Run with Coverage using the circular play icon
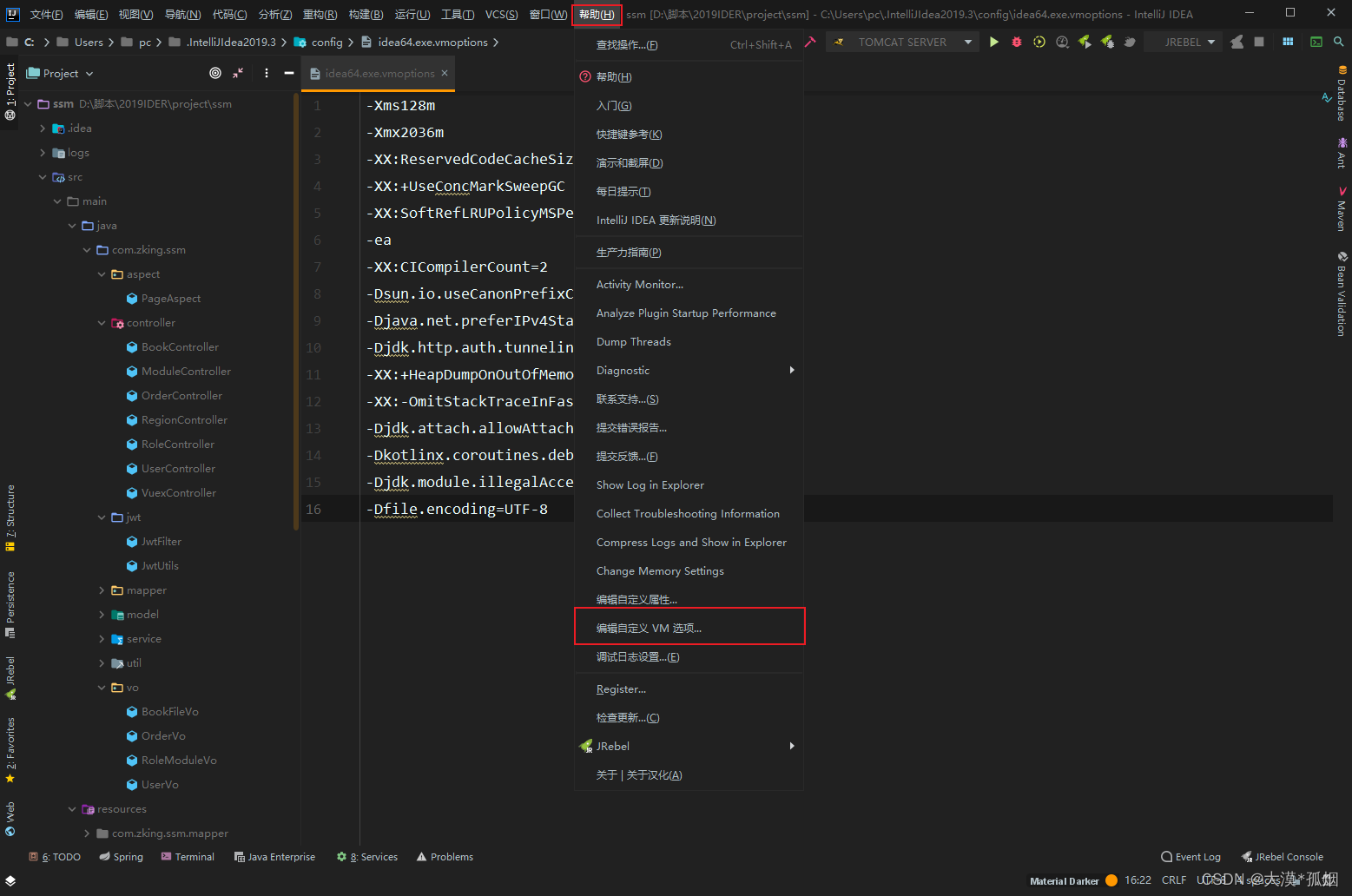Viewport: 1352px width, 896px height. pyautogui.click(x=1039, y=42)
